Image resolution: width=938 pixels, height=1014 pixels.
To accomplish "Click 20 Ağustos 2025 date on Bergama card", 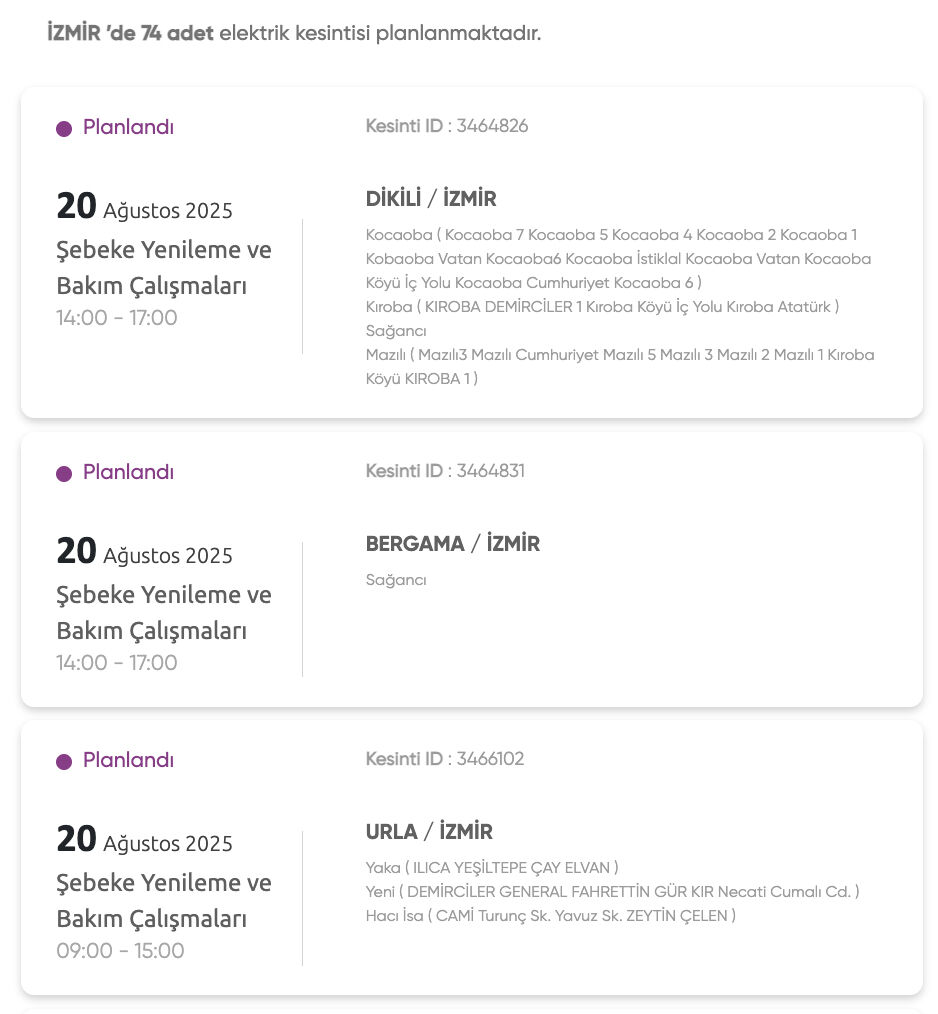I will coord(145,553).
